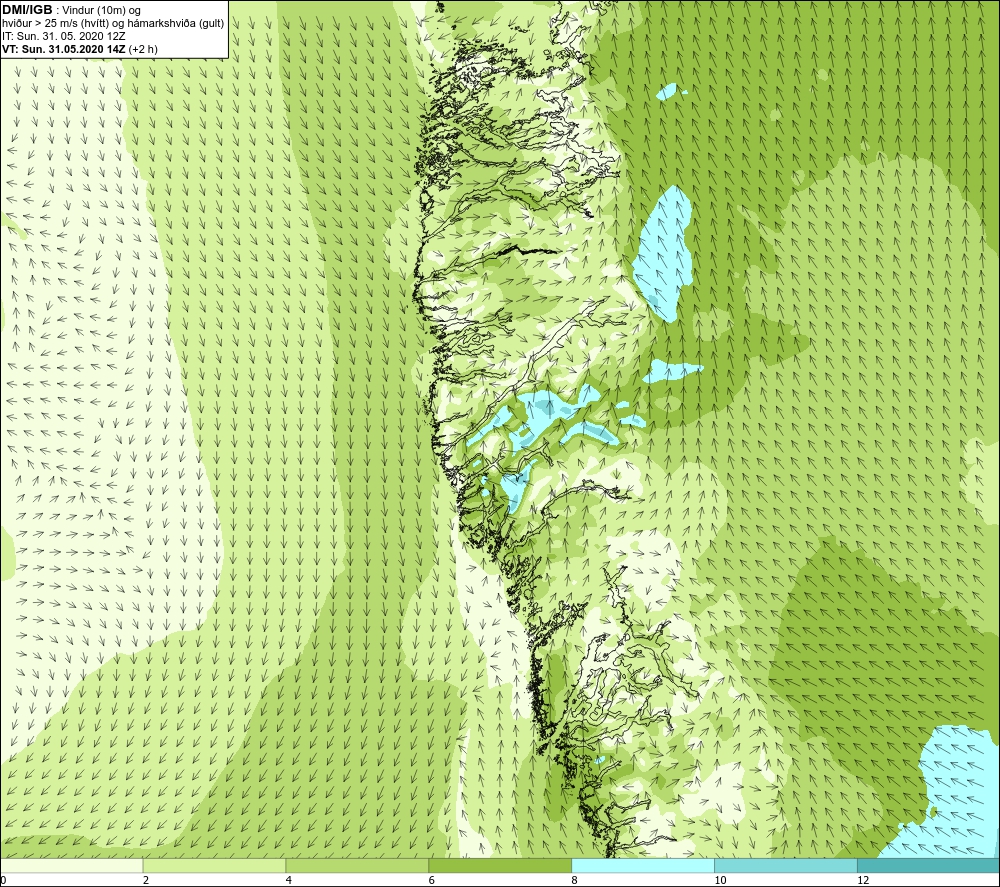Viewport: 1000px width, 887px height.
Task: Click the 'IT: Sun. 31. 05. 2020 12Z' line
Action: (x=64, y=36)
